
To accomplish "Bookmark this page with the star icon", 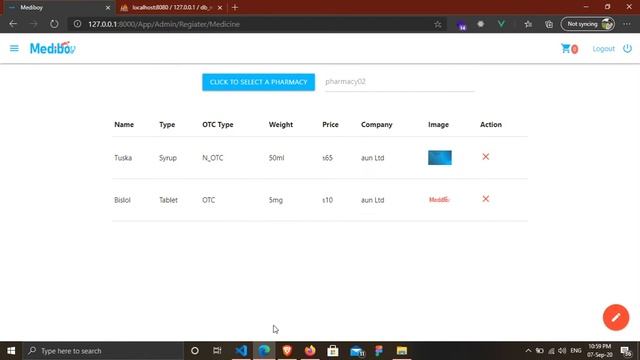I will (x=438, y=24).
